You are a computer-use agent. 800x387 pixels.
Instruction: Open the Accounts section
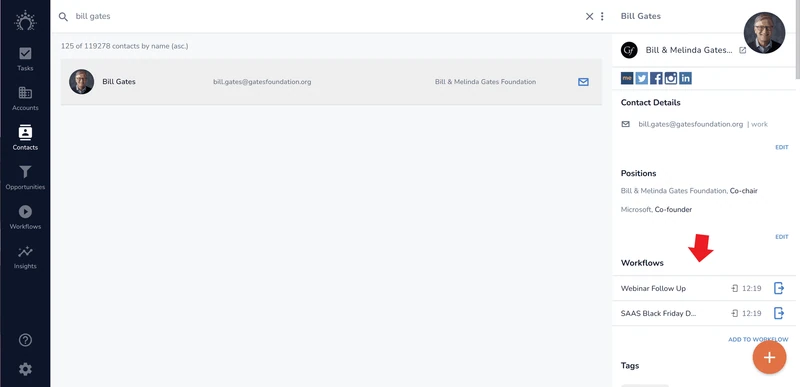(25, 99)
